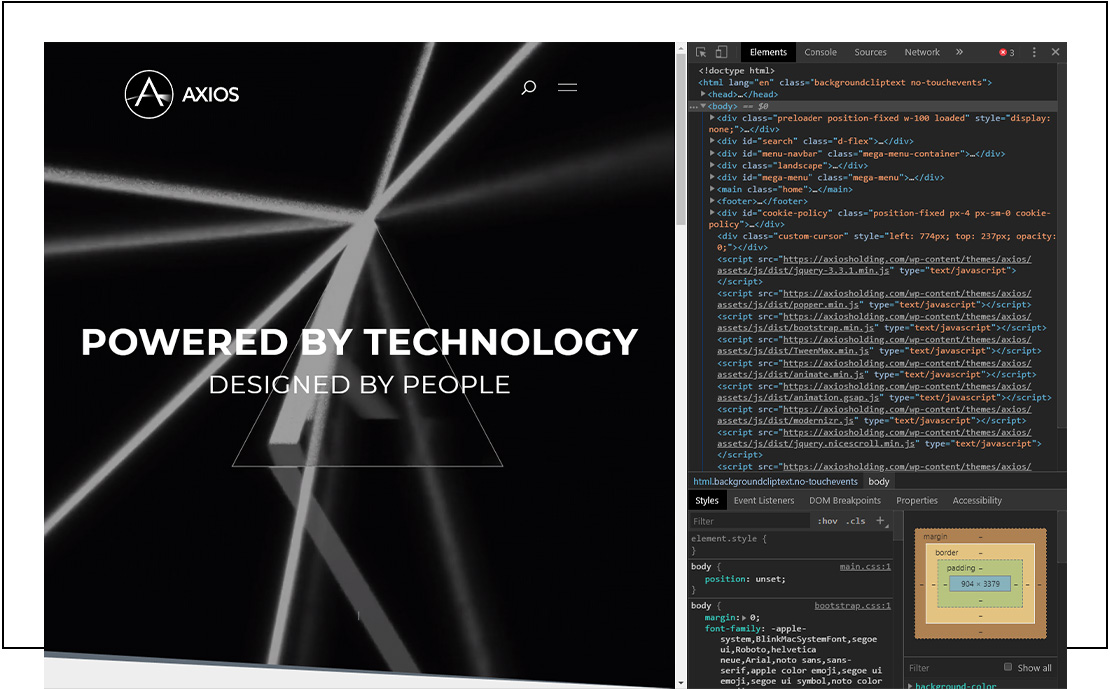1110x689 pixels.
Task: Expand the div id="mega-menu" node
Action: pos(712,177)
